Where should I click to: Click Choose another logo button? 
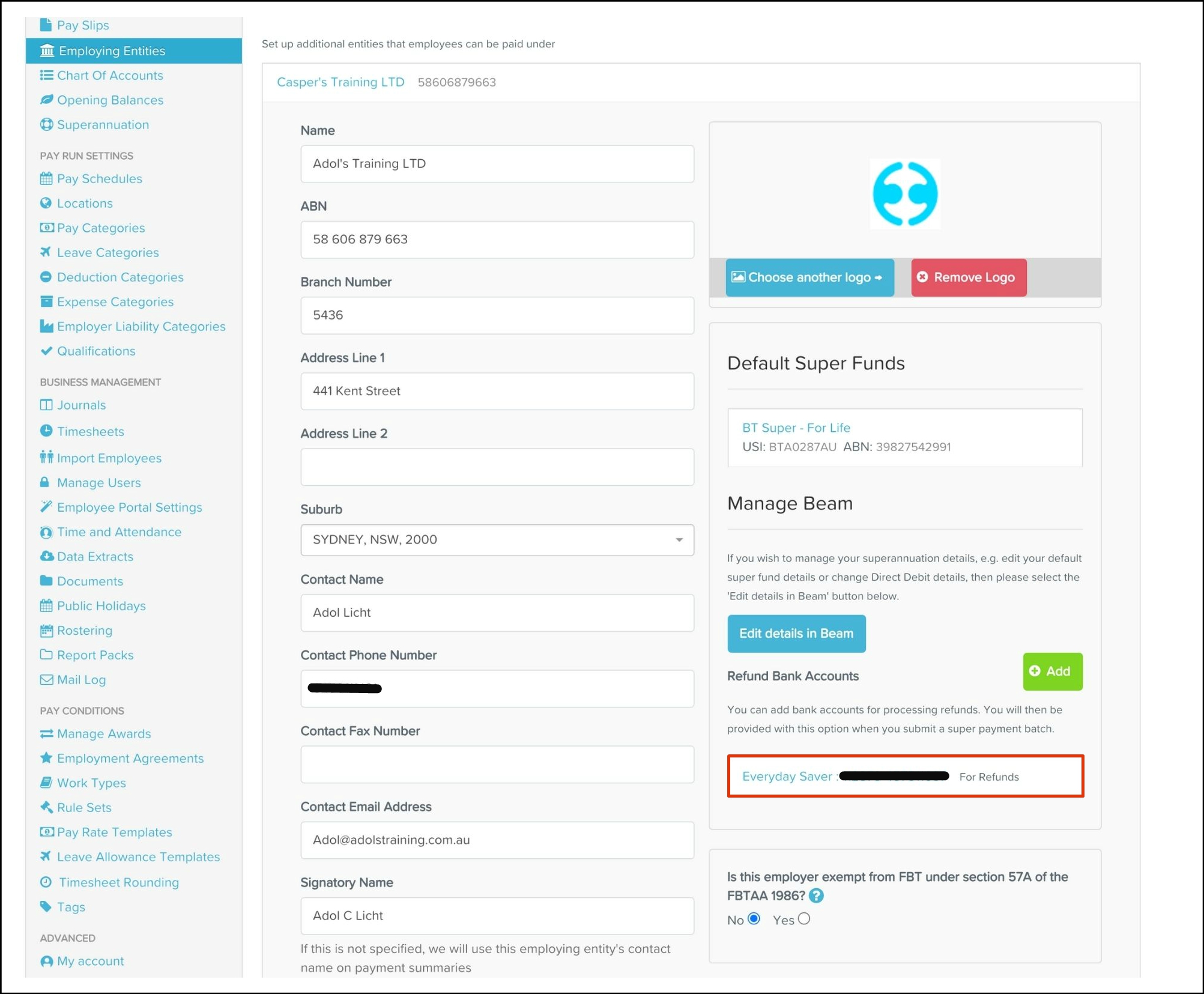pos(809,277)
